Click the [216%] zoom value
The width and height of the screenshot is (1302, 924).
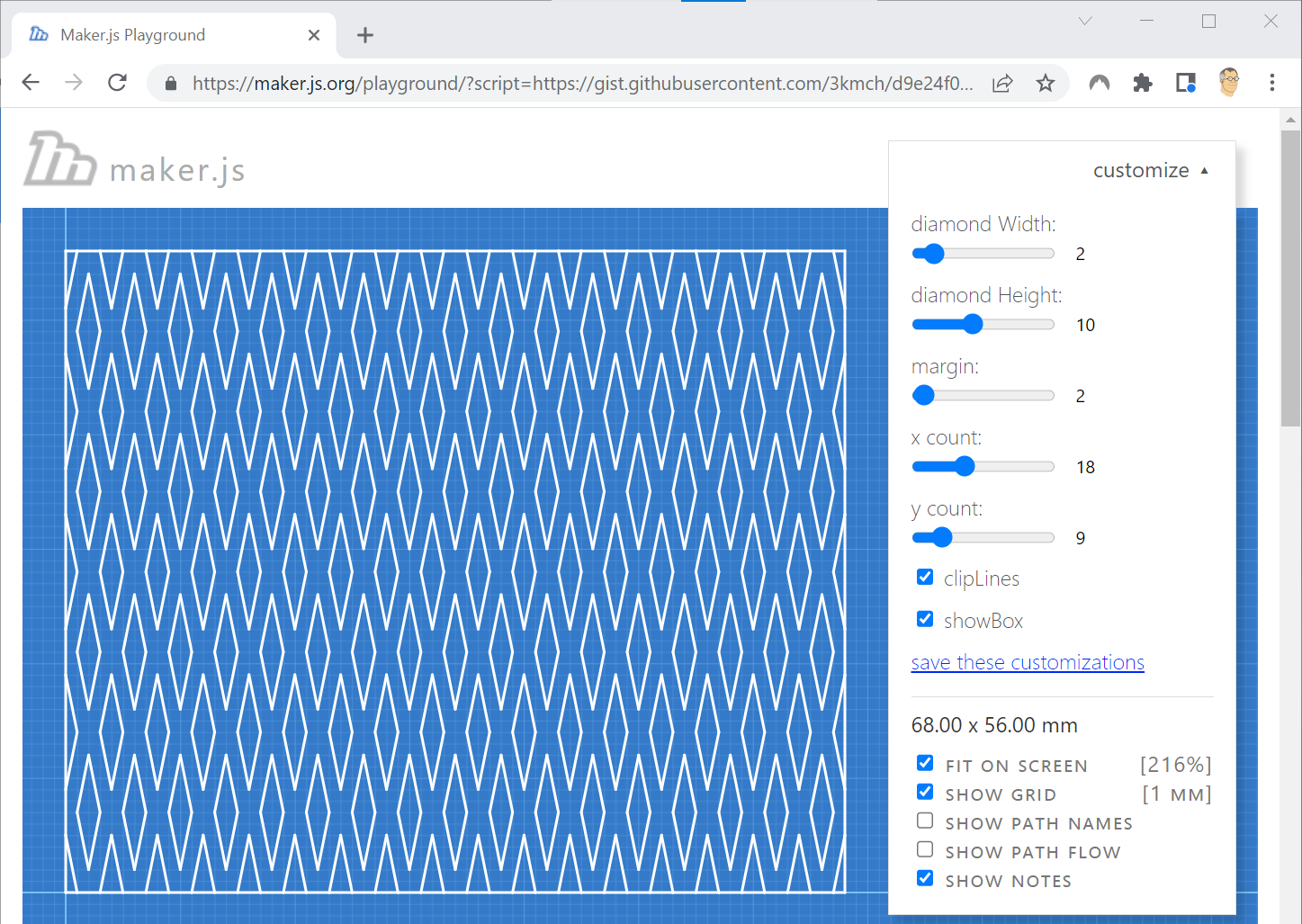[1175, 765]
